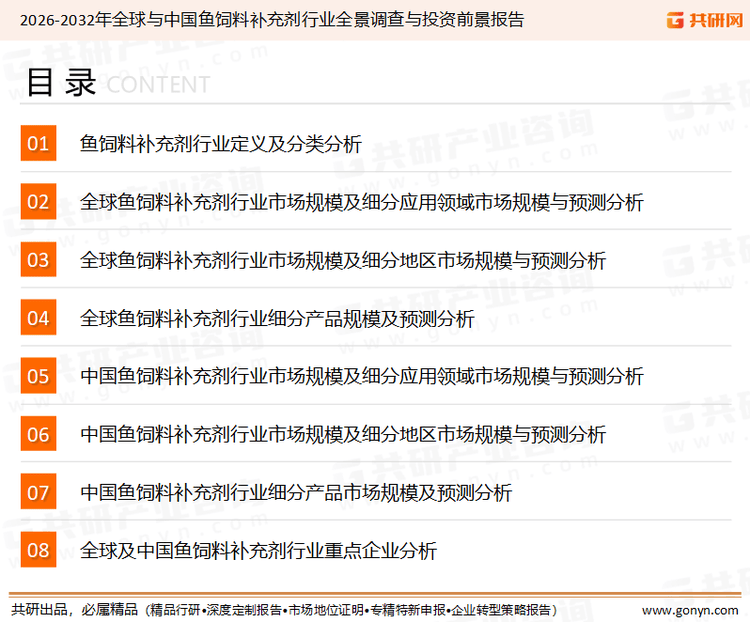Select the orange 05 chapter badge
Image resolution: width=750 pixels, height=622 pixels.
click(38, 376)
